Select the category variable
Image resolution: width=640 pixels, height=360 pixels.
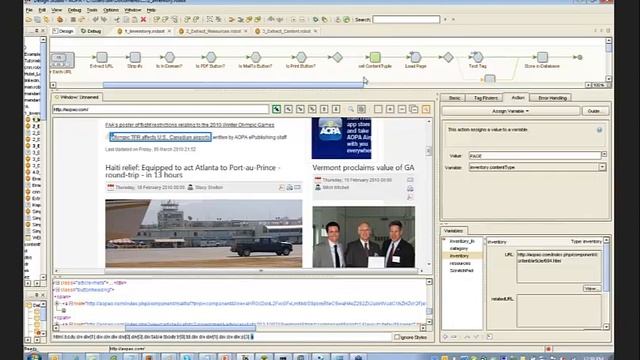459,249
